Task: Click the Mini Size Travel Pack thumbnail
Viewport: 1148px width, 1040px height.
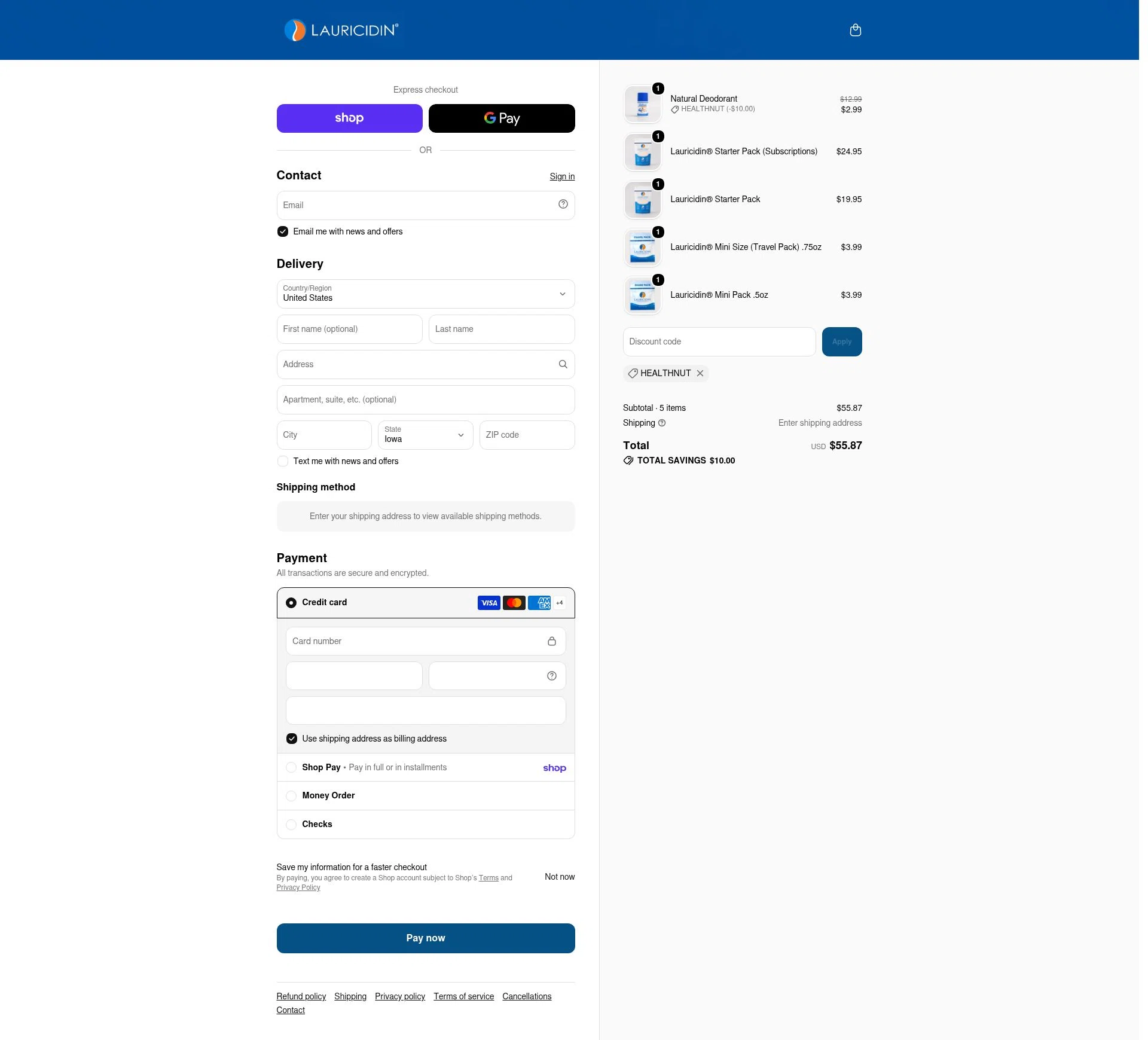Action: (642, 248)
